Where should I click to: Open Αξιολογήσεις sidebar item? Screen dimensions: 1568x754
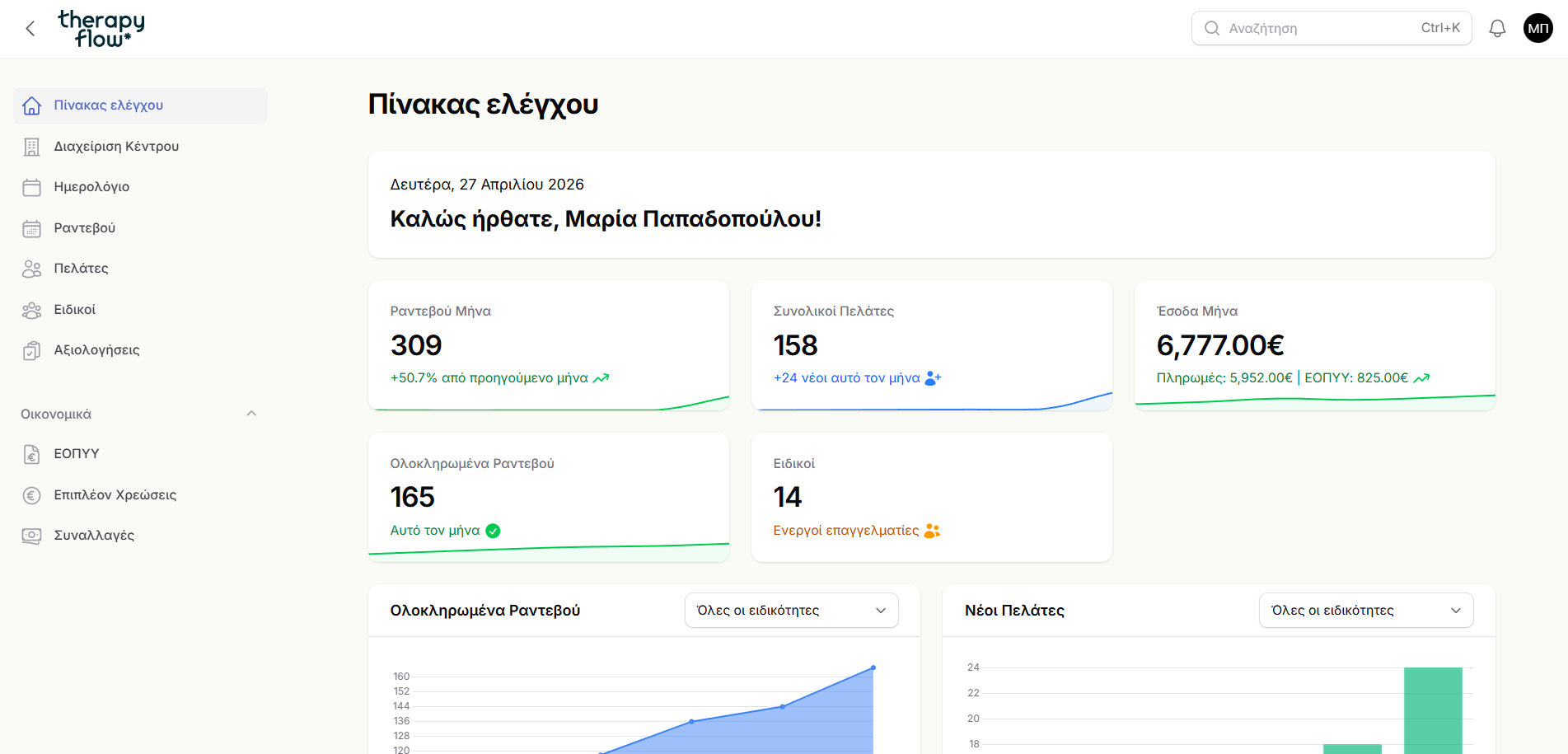click(x=141, y=350)
